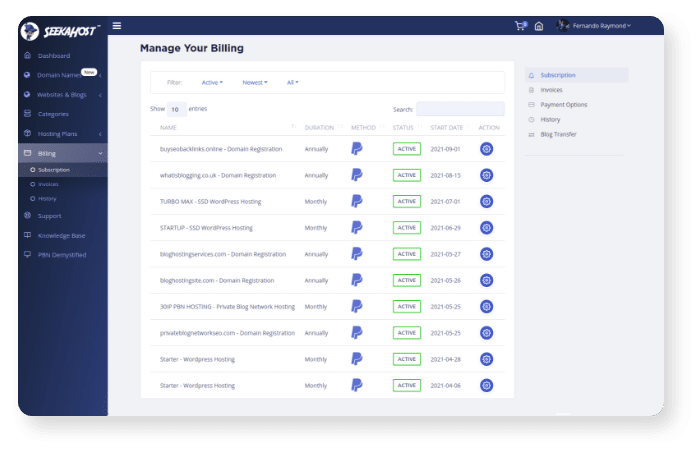Select Invoices under Billing in sidebar
The image size is (700, 454).
click(x=48, y=184)
